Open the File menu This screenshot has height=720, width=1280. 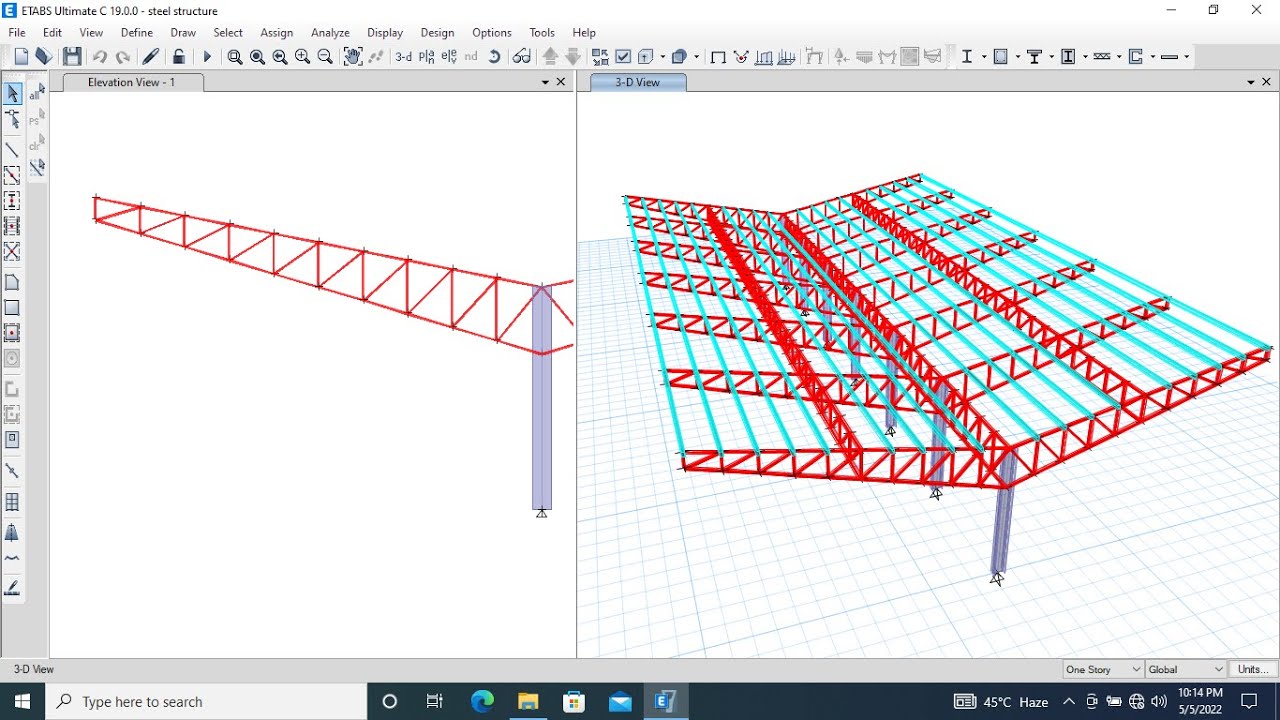tap(17, 32)
